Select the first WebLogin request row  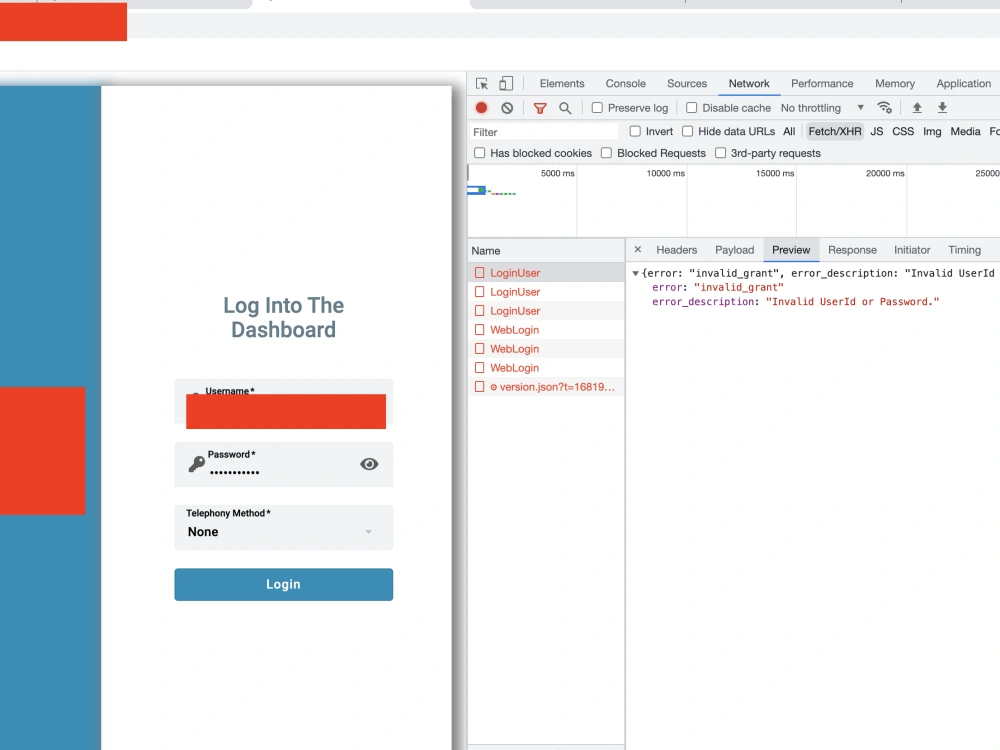pyautogui.click(x=546, y=330)
